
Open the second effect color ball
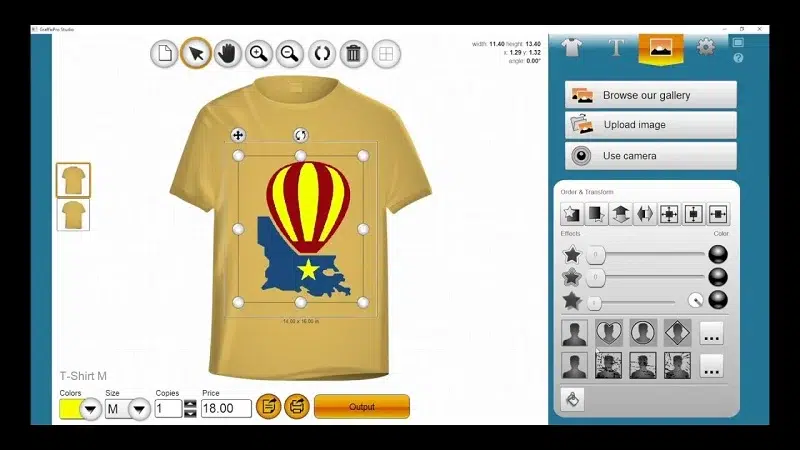click(718, 277)
